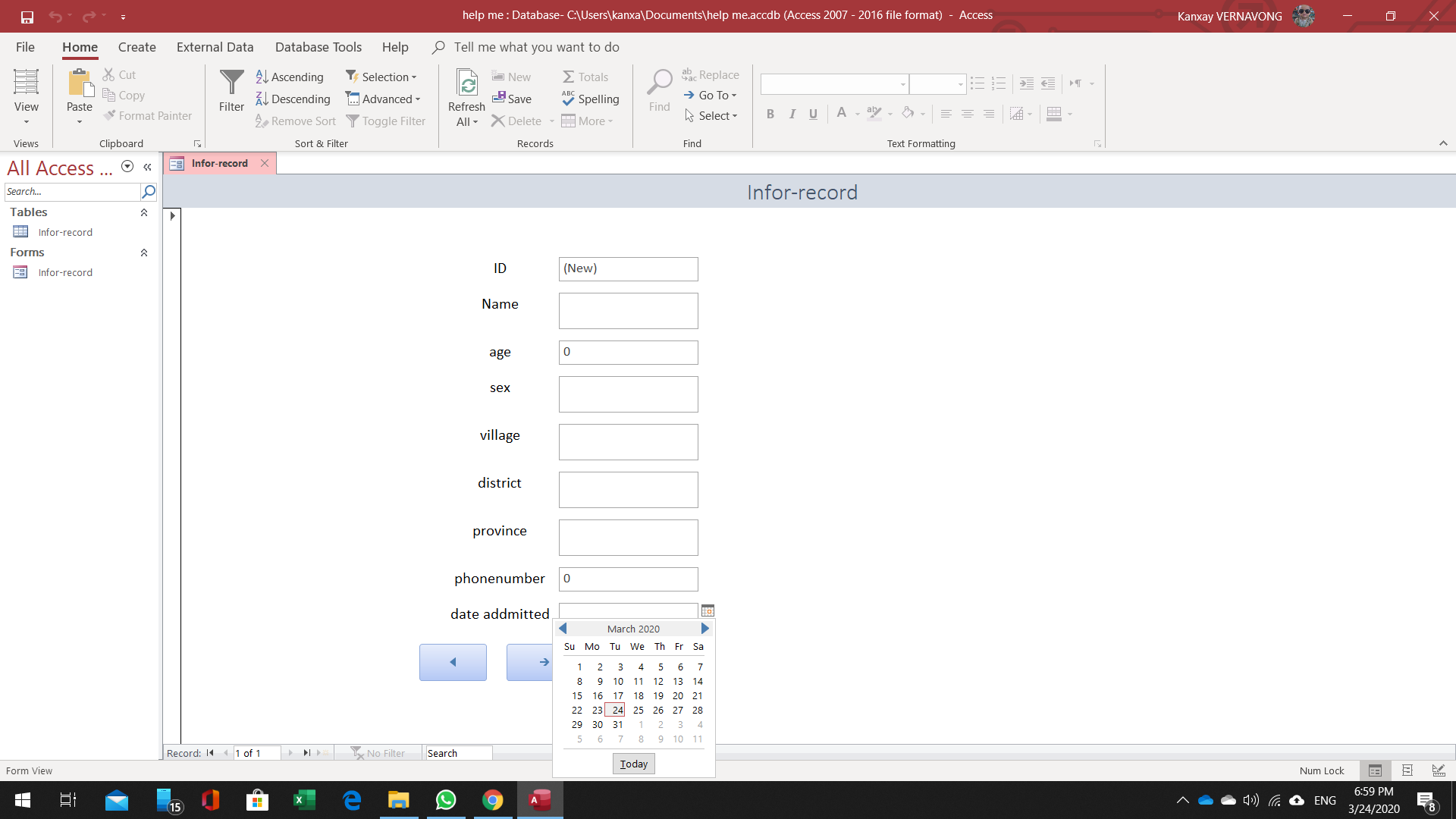Open the date picker calendar icon

(x=708, y=610)
